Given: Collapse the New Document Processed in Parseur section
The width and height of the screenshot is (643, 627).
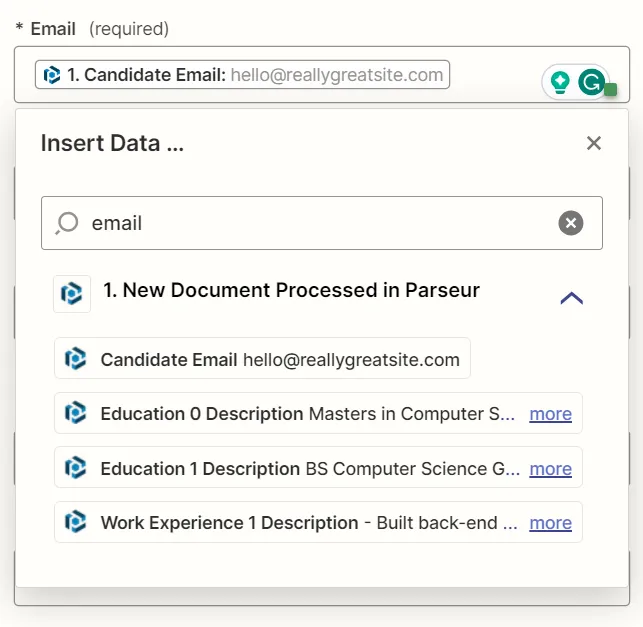Looking at the screenshot, I should tap(571, 298).
